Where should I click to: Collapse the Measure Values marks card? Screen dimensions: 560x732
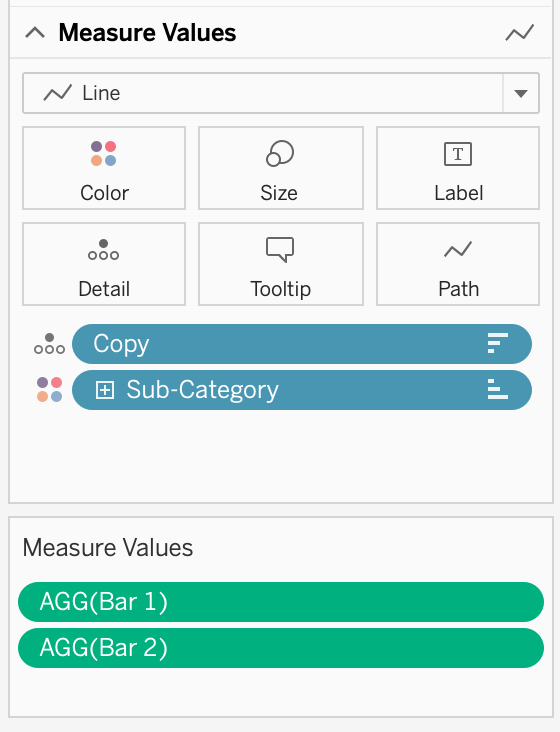pos(35,33)
